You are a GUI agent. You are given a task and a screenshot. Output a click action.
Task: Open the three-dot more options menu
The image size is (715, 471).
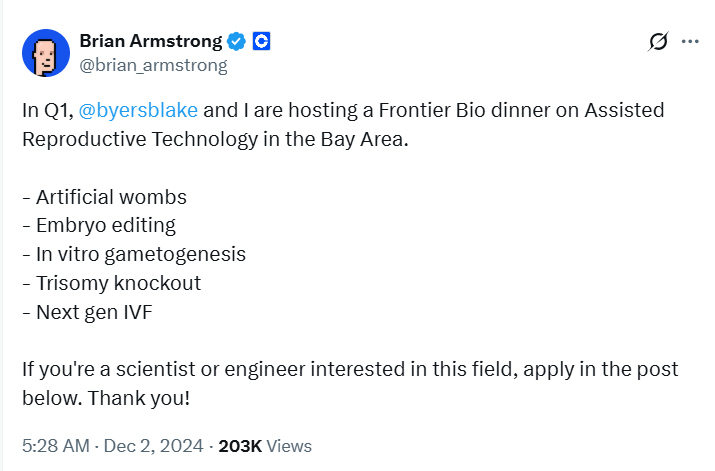pos(690,42)
